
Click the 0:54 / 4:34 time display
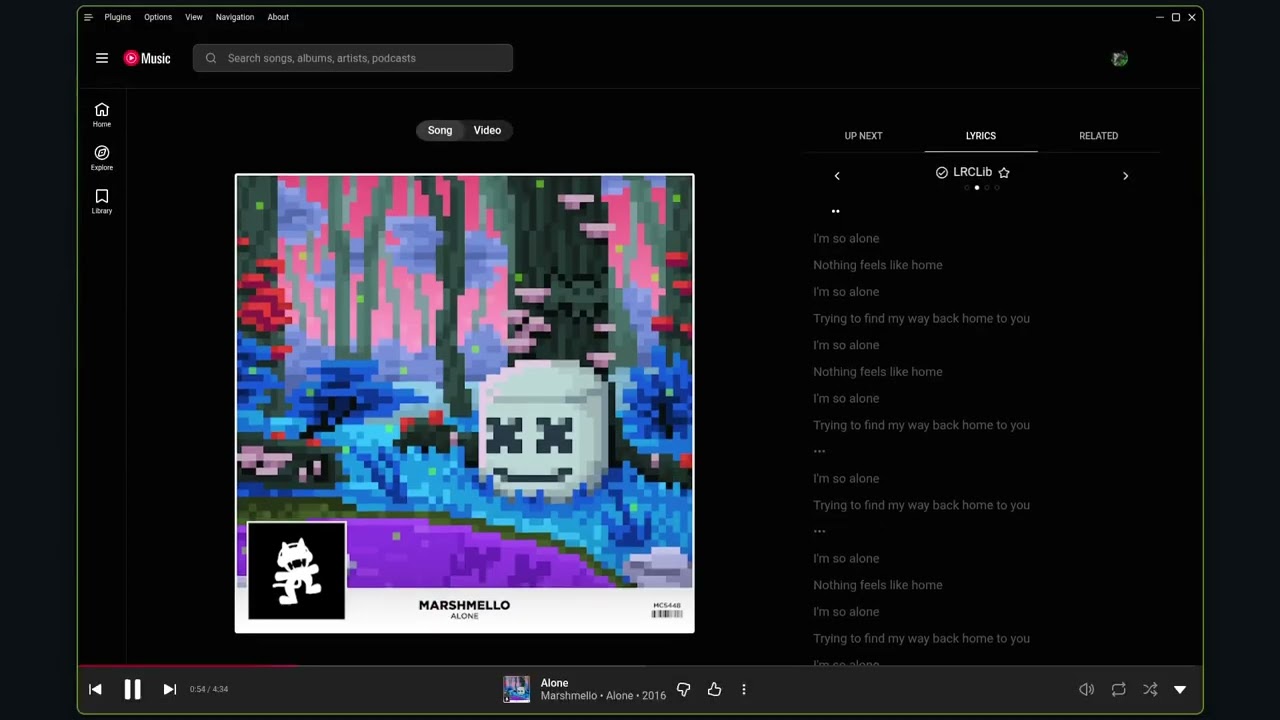coord(209,689)
